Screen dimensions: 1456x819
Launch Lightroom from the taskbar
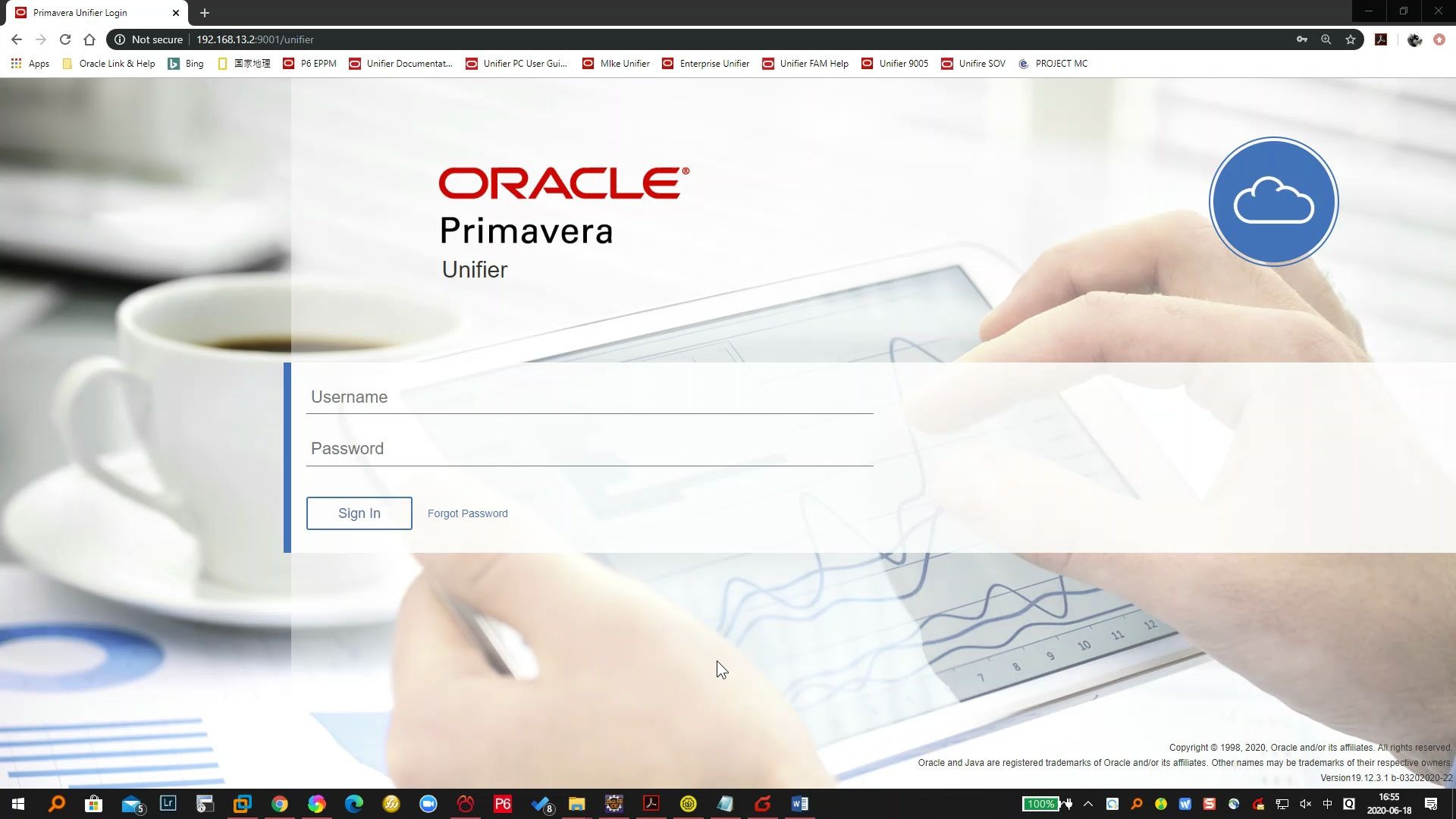(168, 804)
